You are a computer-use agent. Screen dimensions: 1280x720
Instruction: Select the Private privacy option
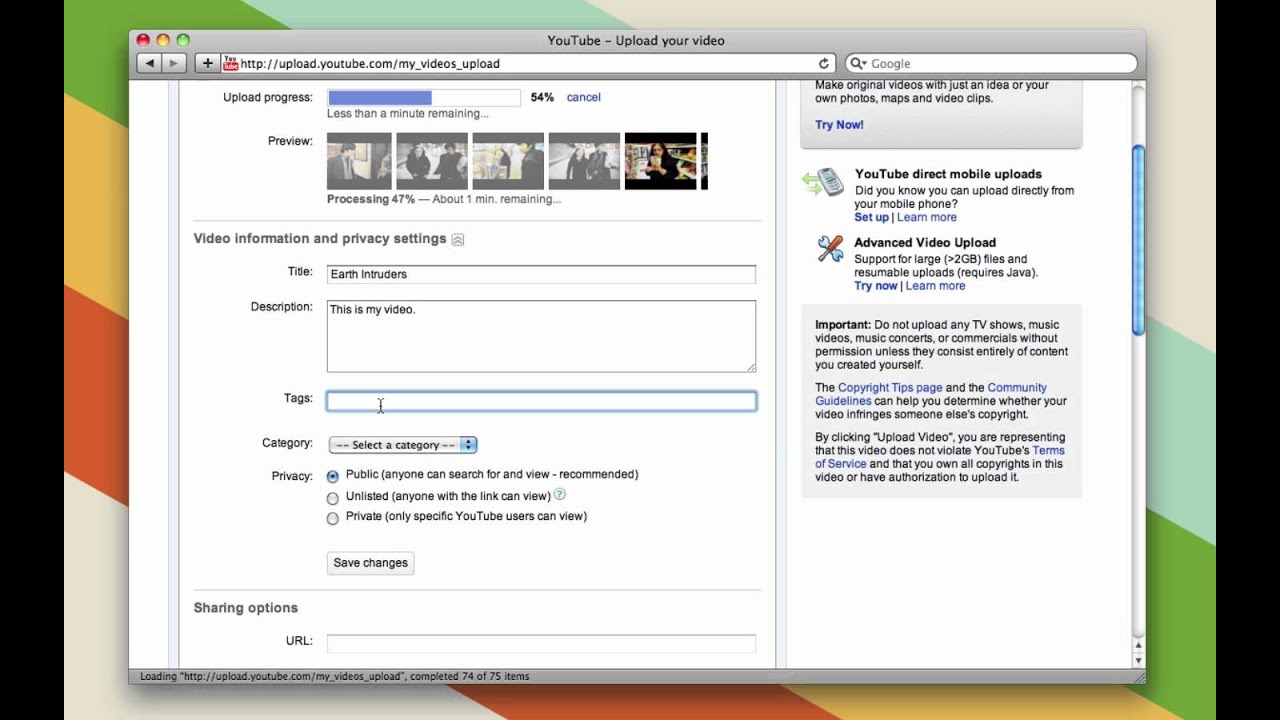333,518
